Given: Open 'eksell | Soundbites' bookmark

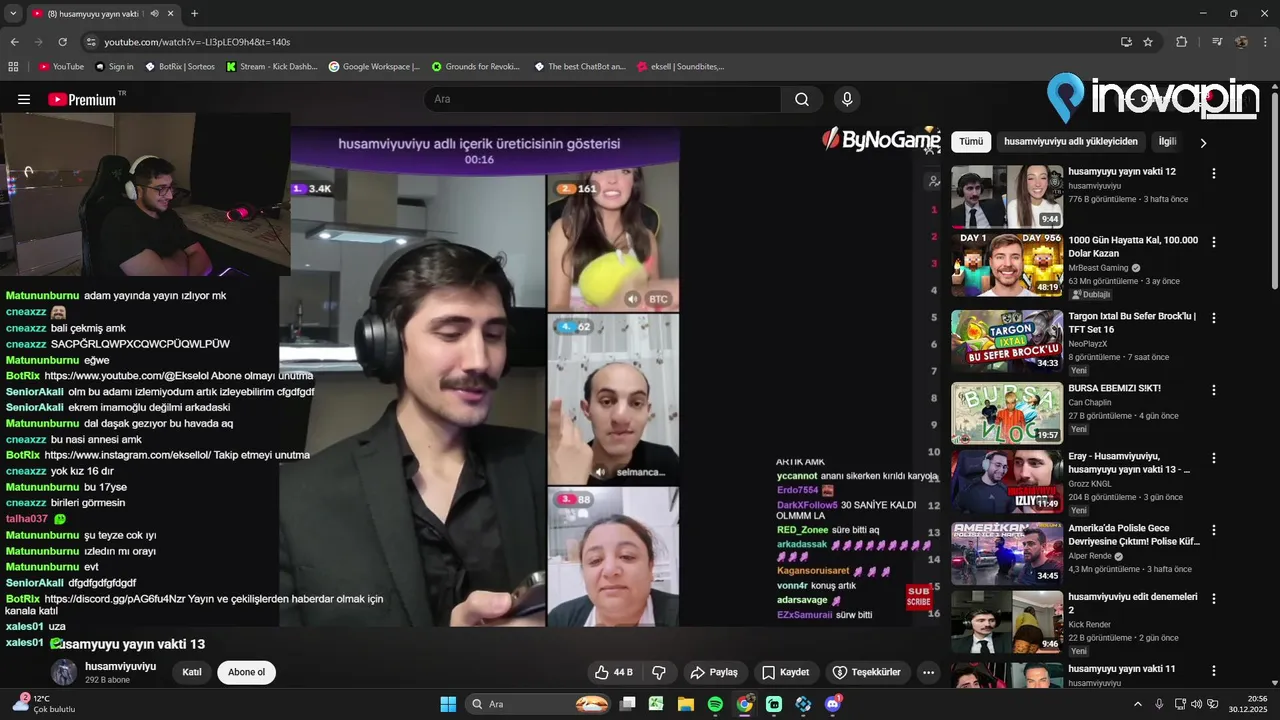Looking at the screenshot, I should tap(680, 67).
